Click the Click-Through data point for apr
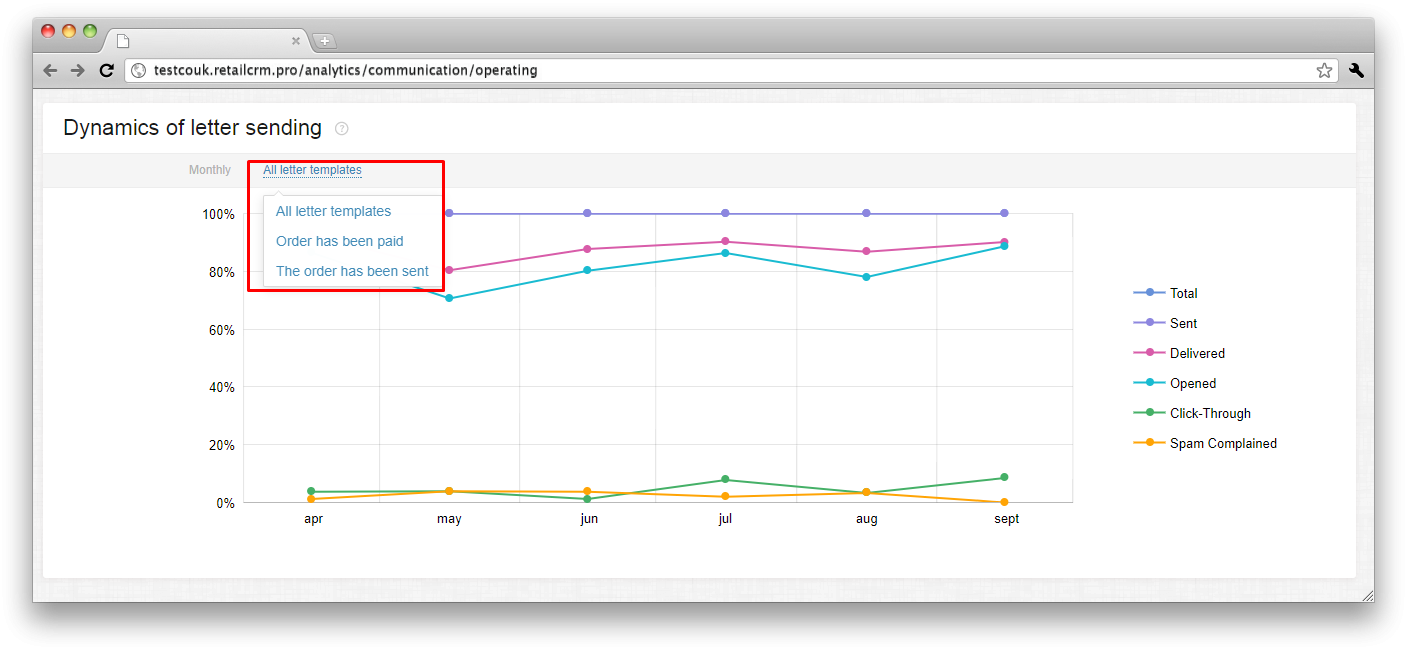 (x=311, y=491)
